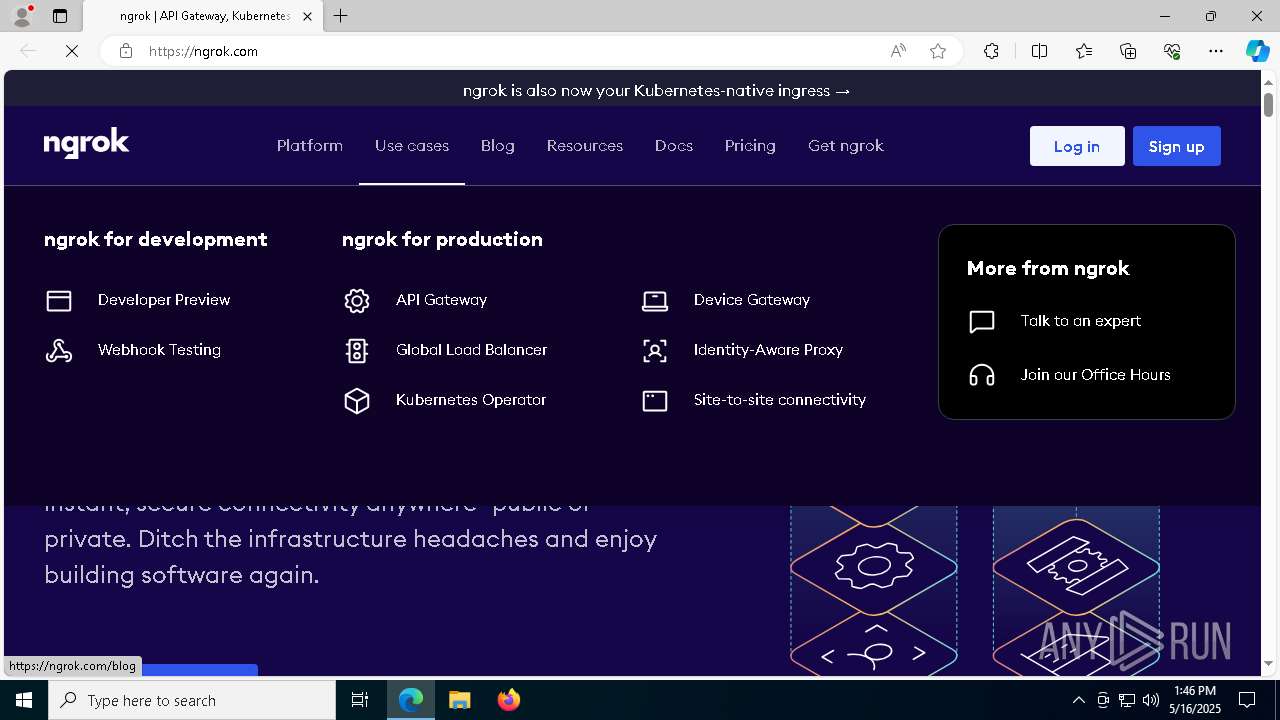Open the Platform menu
This screenshot has height=720, width=1280.
(x=310, y=146)
